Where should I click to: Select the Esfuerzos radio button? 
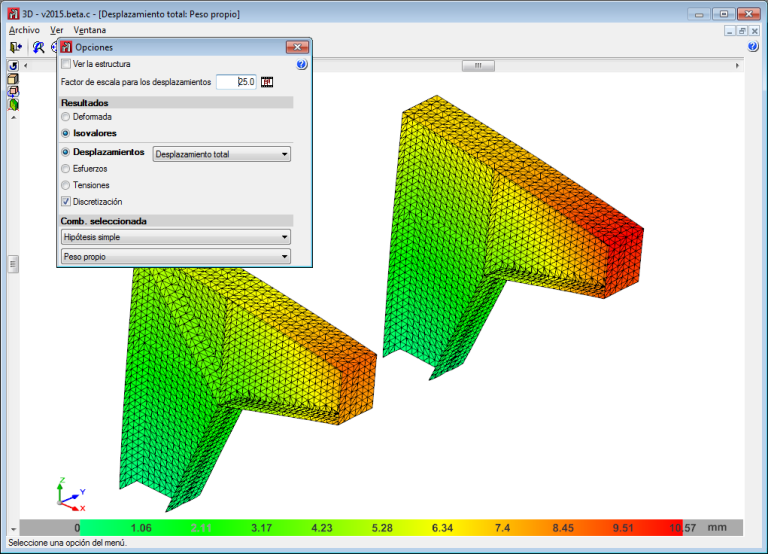pos(66,169)
